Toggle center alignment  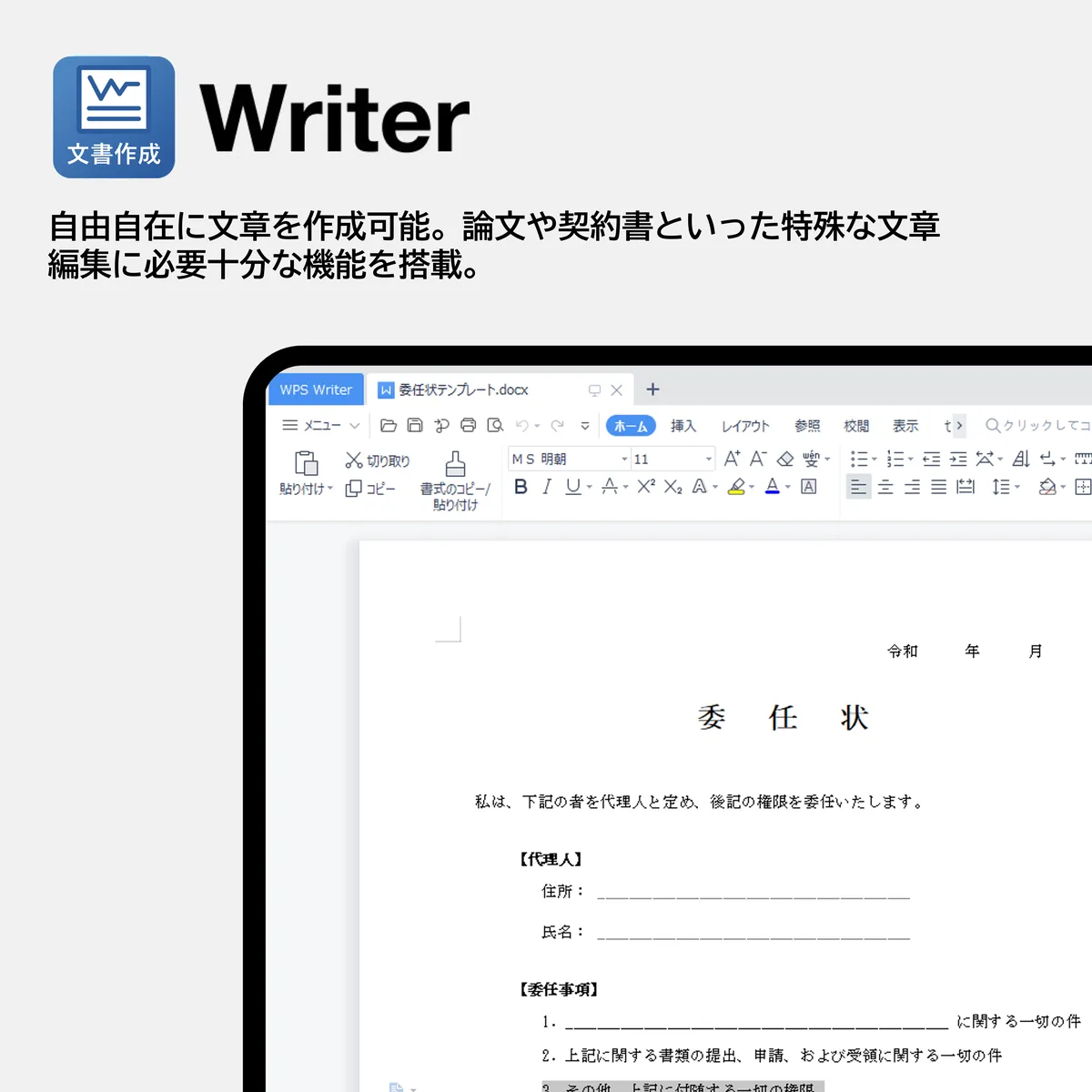[885, 487]
